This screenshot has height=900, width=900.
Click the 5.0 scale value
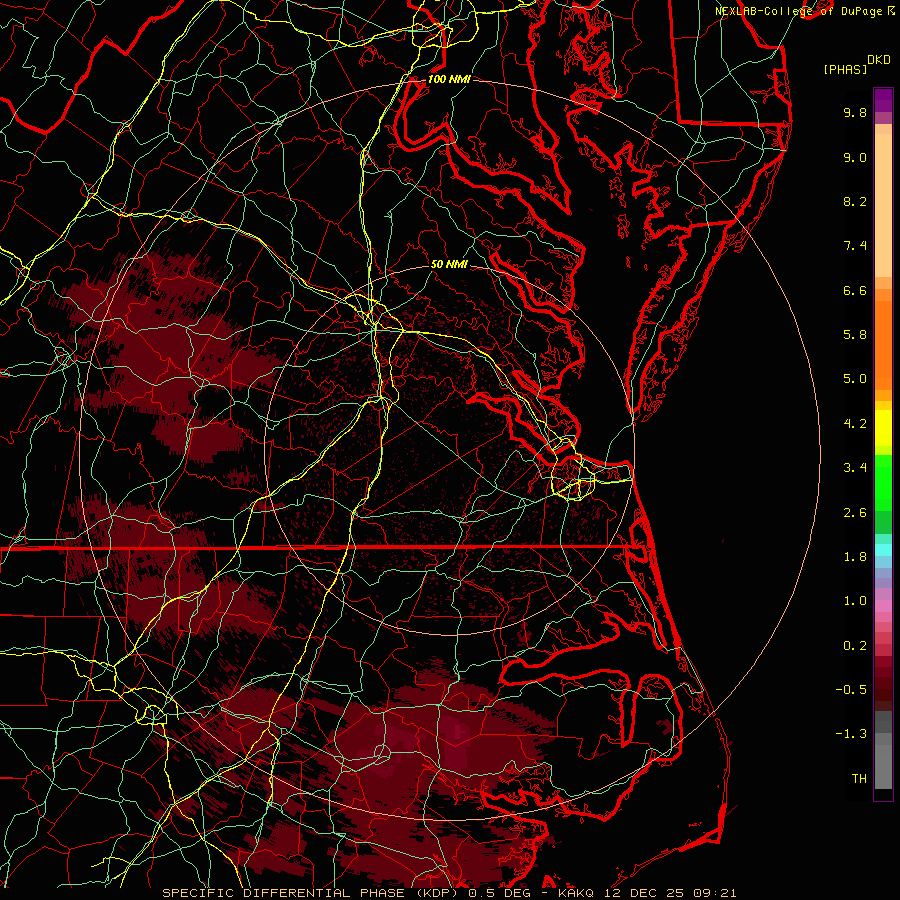coord(855,379)
